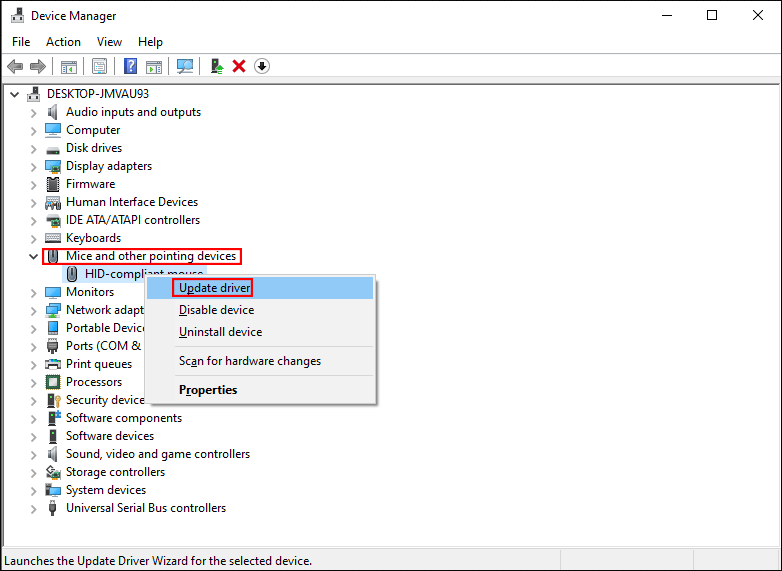Open the Help menu
The image size is (782, 571).
150,42
